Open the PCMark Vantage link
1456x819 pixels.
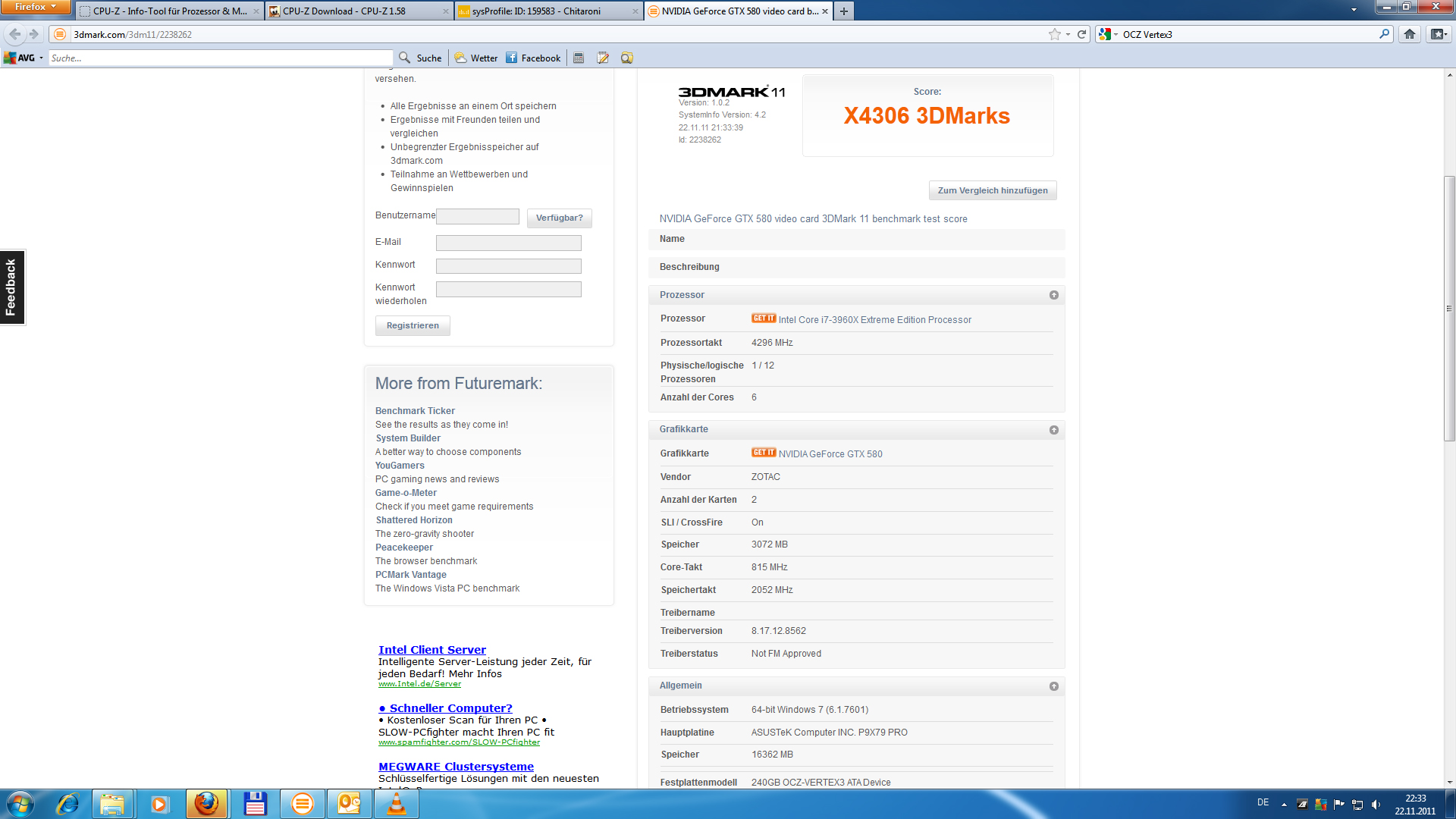point(411,575)
